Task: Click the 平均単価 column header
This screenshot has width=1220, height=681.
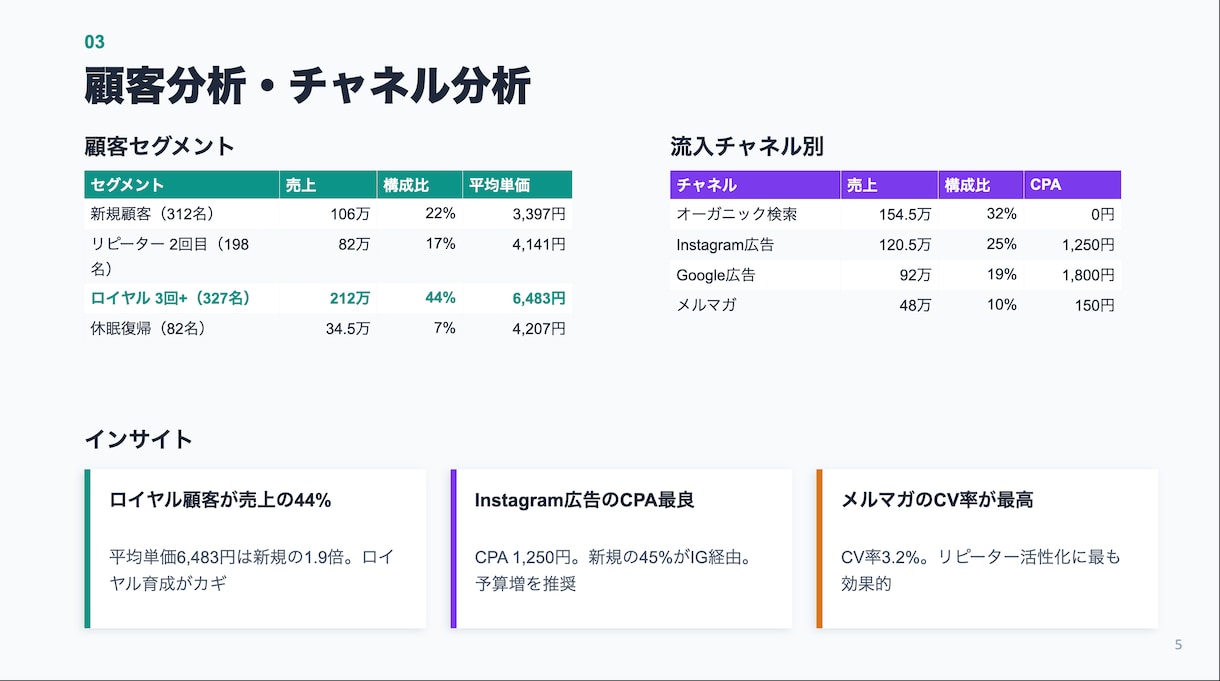Action: [x=517, y=185]
